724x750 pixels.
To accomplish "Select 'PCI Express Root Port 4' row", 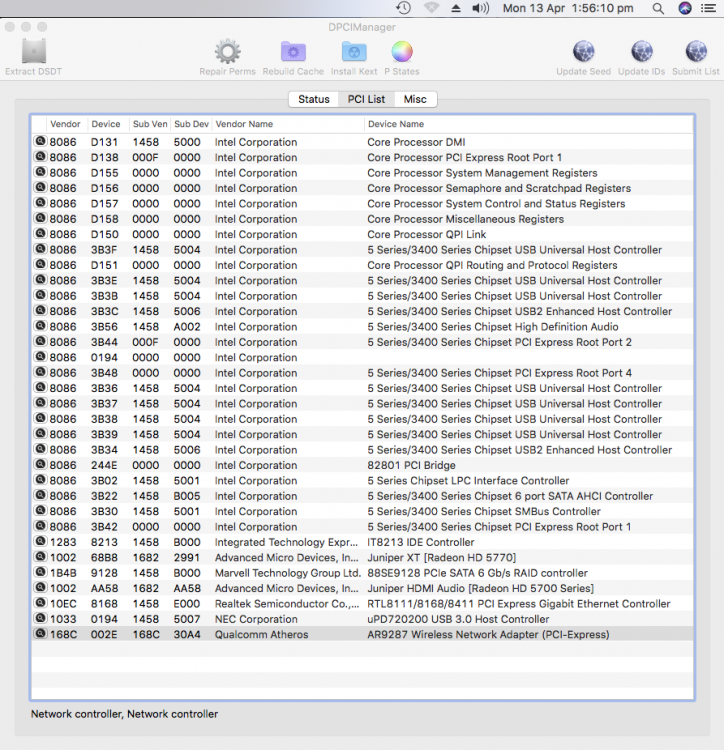I will (362, 373).
